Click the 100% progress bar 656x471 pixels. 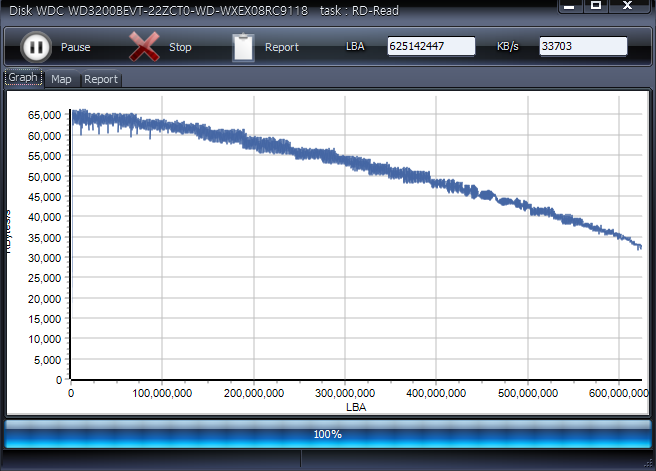pos(328,434)
